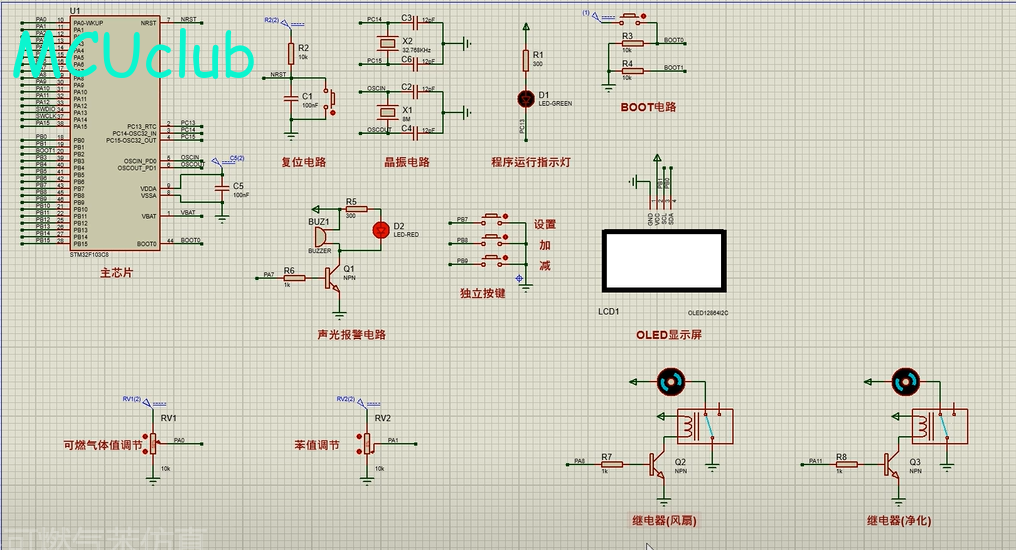Image resolution: width=1016 pixels, height=550 pixels.
Task: Click the RV1(2) voltage probe
Action: point(144,402)
